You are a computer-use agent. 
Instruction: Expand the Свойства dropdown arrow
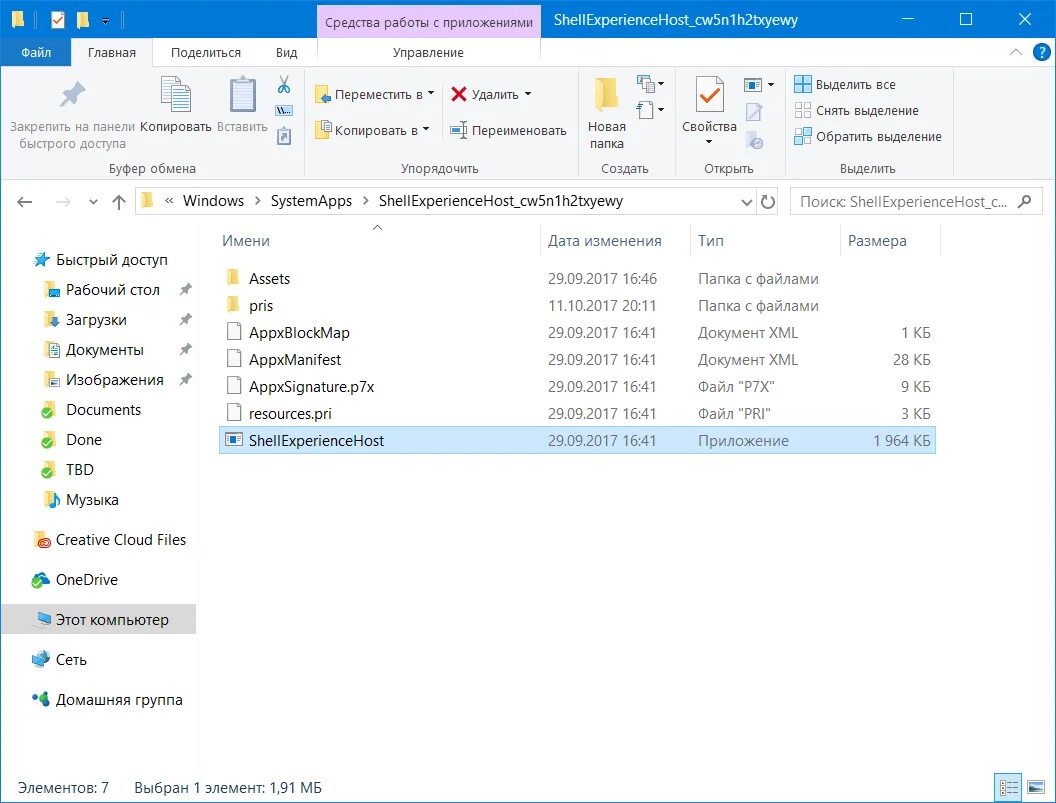tap(708, 141)
